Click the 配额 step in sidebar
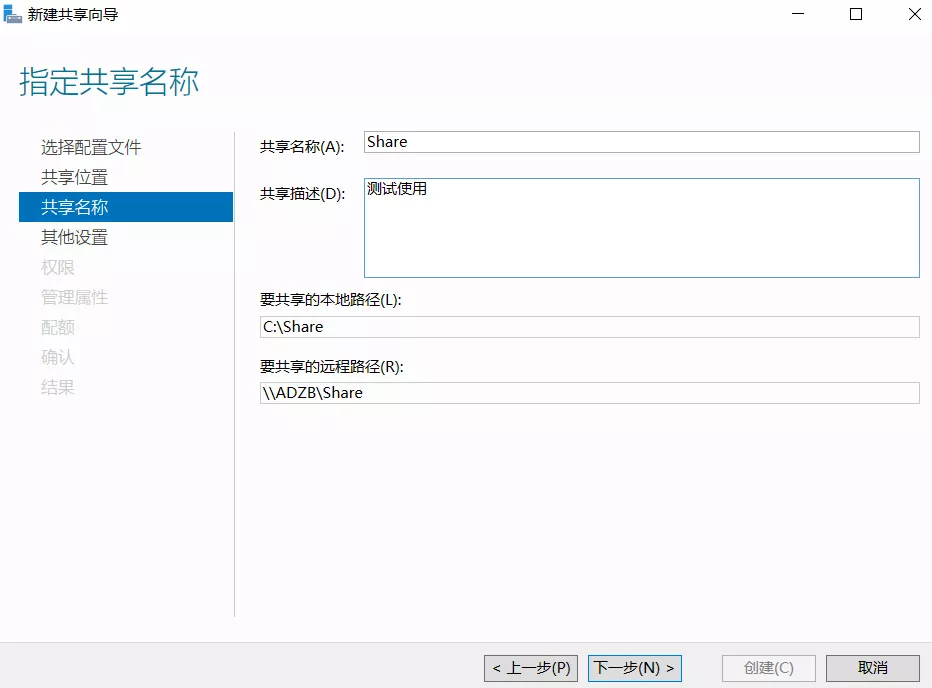 pyautogui.click(x=58, y=327)
